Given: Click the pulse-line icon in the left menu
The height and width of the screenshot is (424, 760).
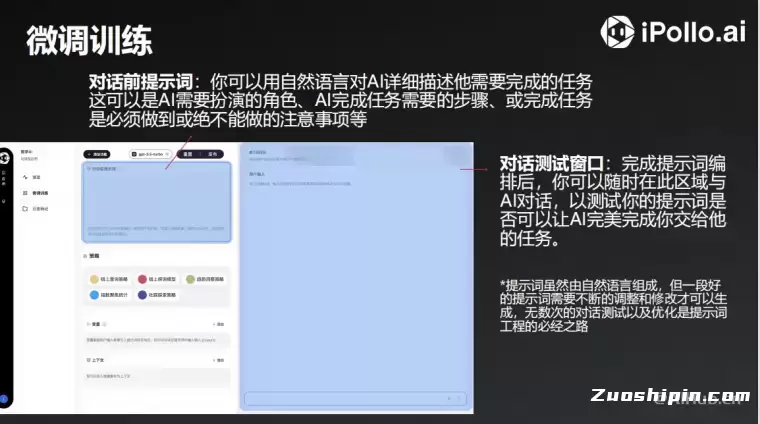Looking at the screenshot, I should click(x=24, y=177).
